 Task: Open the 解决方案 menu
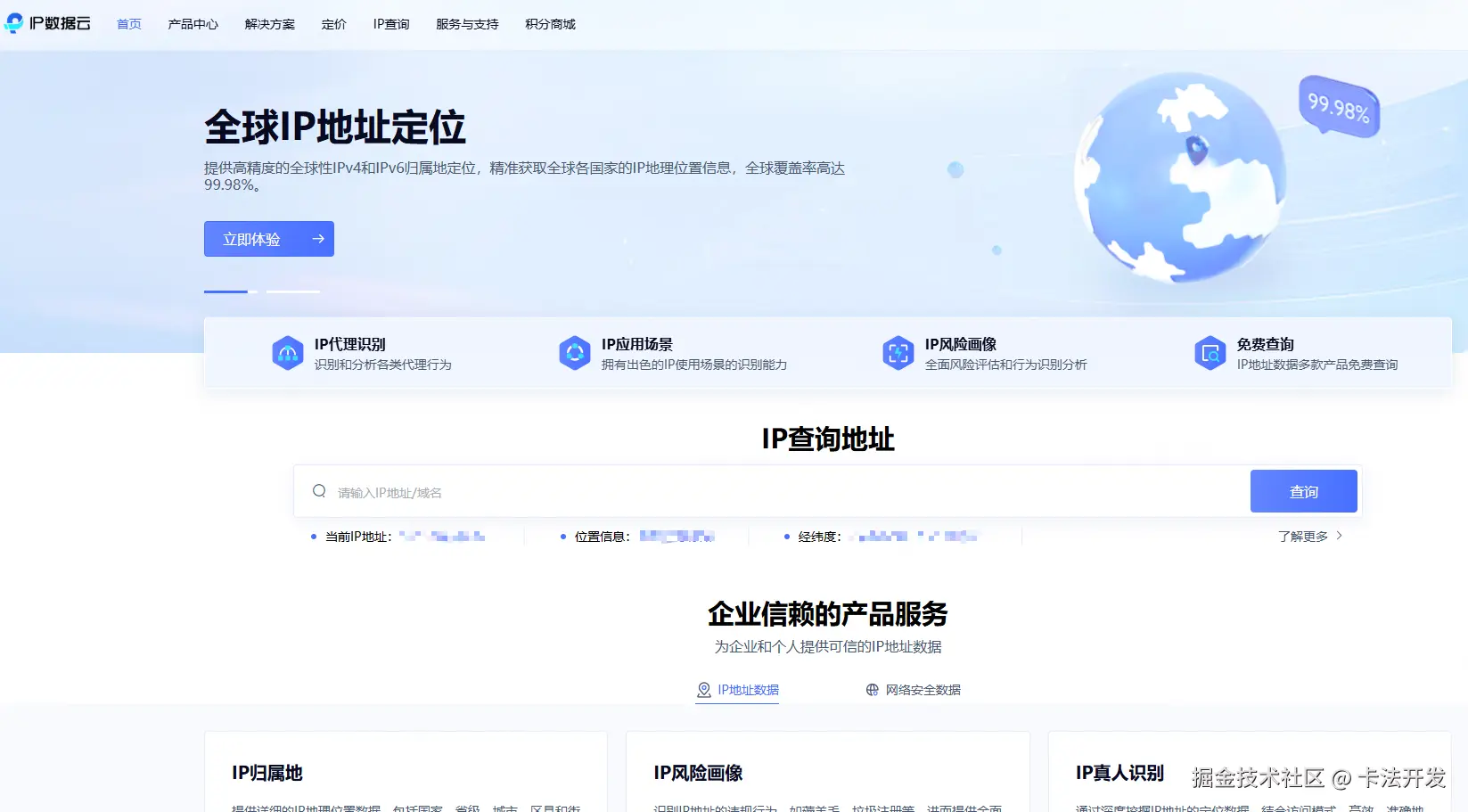(x=270, y=24)
